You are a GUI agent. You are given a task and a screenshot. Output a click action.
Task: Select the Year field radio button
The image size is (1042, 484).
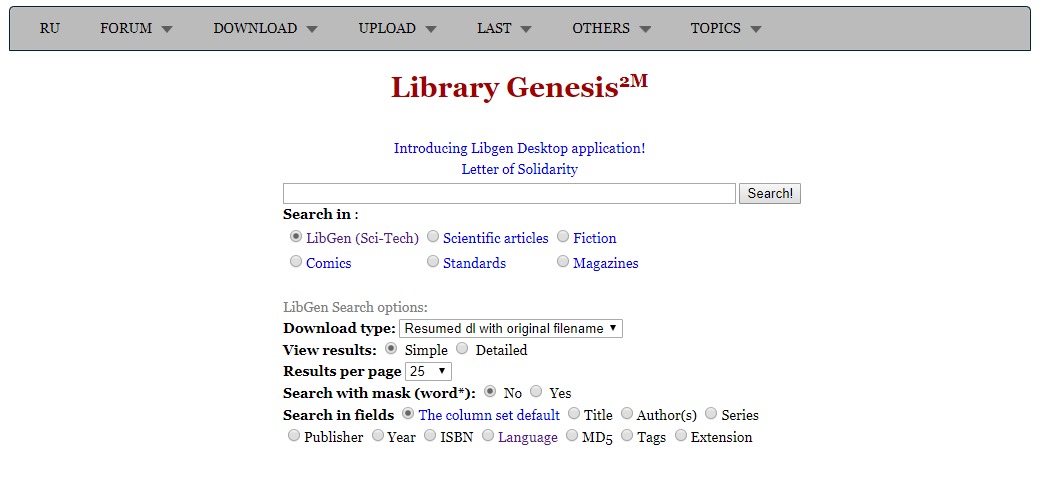tap(377, 435)
